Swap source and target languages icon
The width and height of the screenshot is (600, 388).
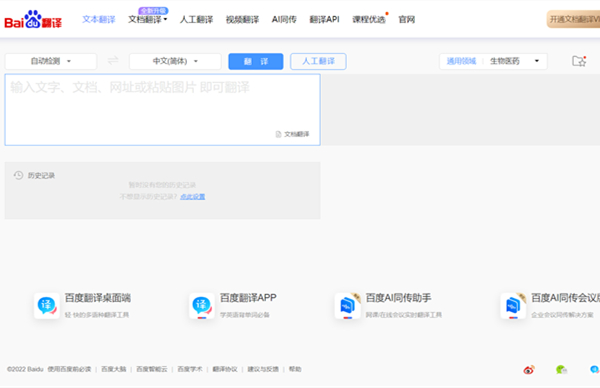(x=113, y=60)
